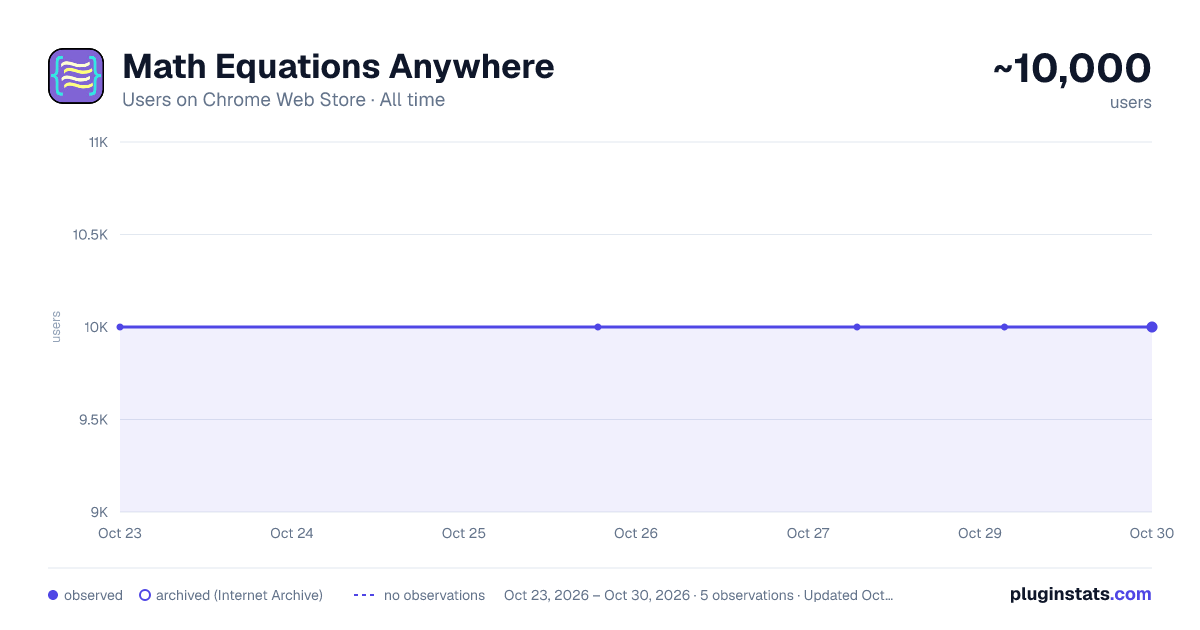Click the Oct 30 x-axis label
Image resolution: width=1200 pixels, height=630 pixels.
point(1152,533)
